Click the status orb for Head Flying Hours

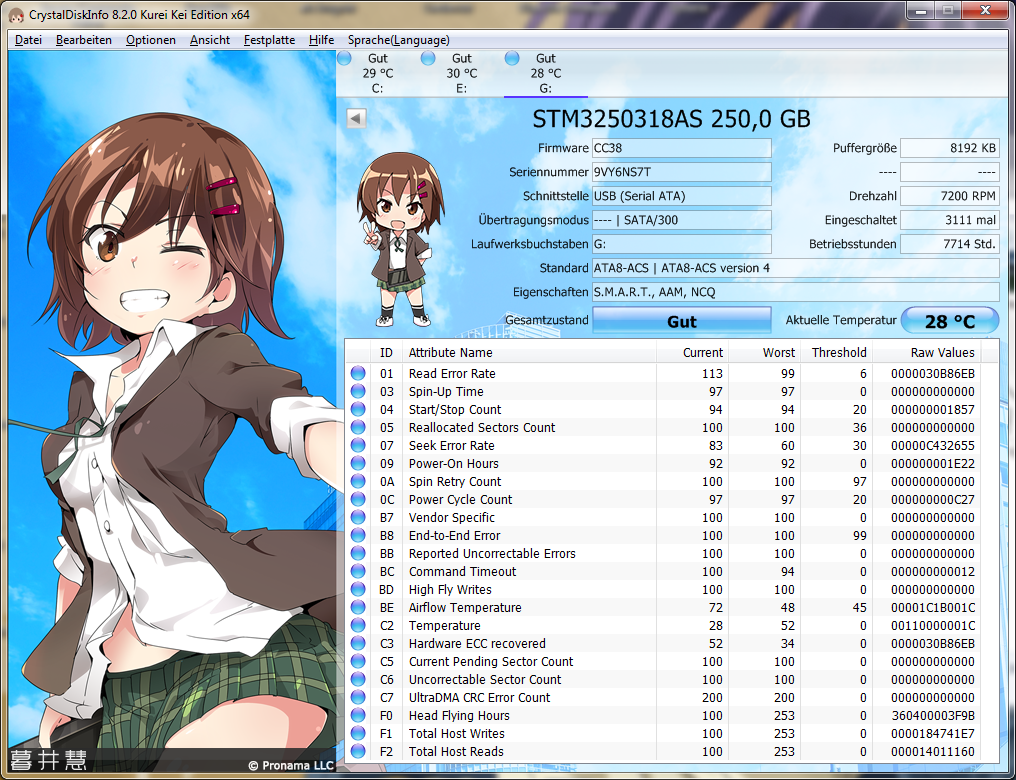(358, 715)
